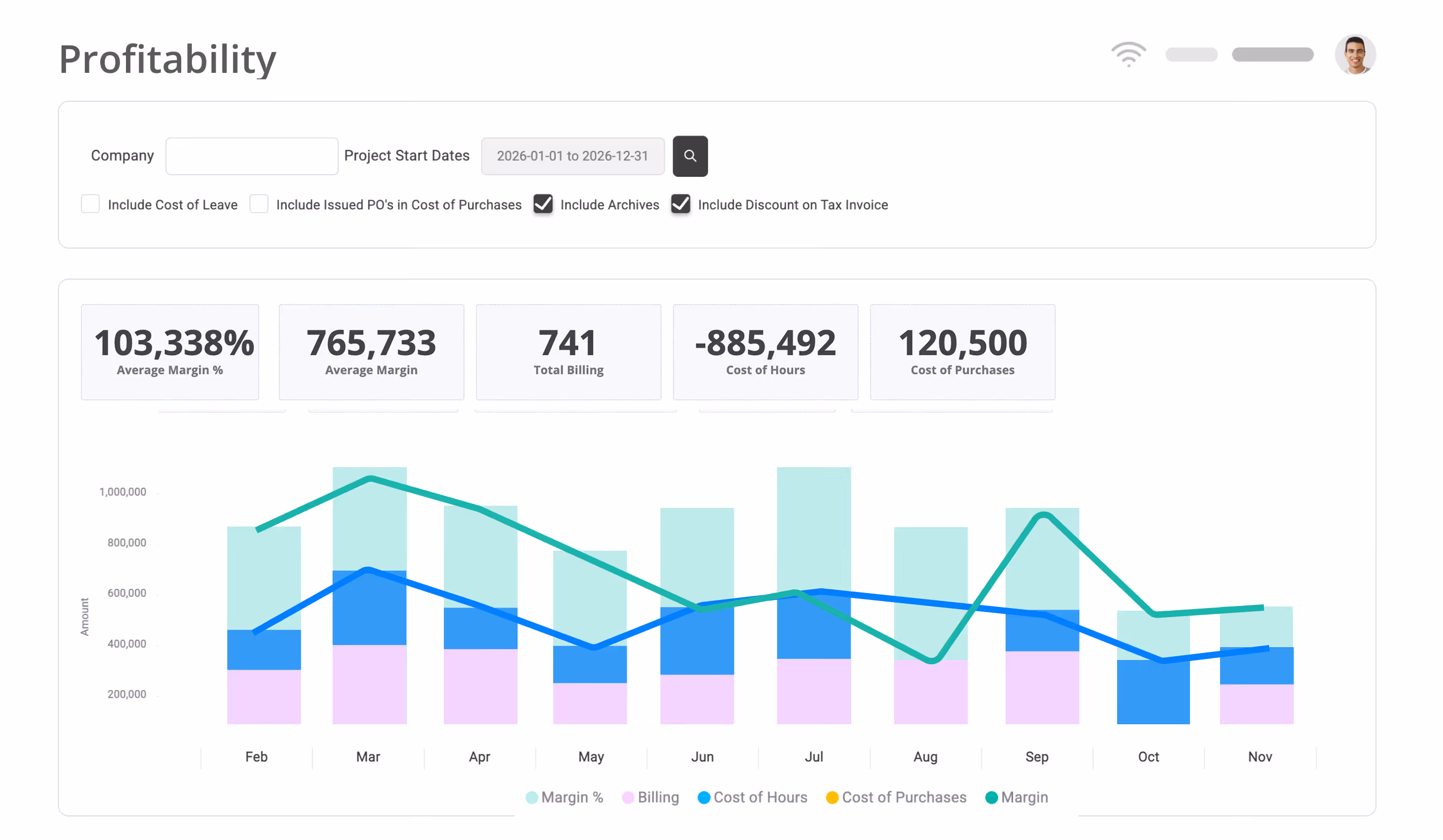Click the 200,000 y-axis value

[127, 694]
